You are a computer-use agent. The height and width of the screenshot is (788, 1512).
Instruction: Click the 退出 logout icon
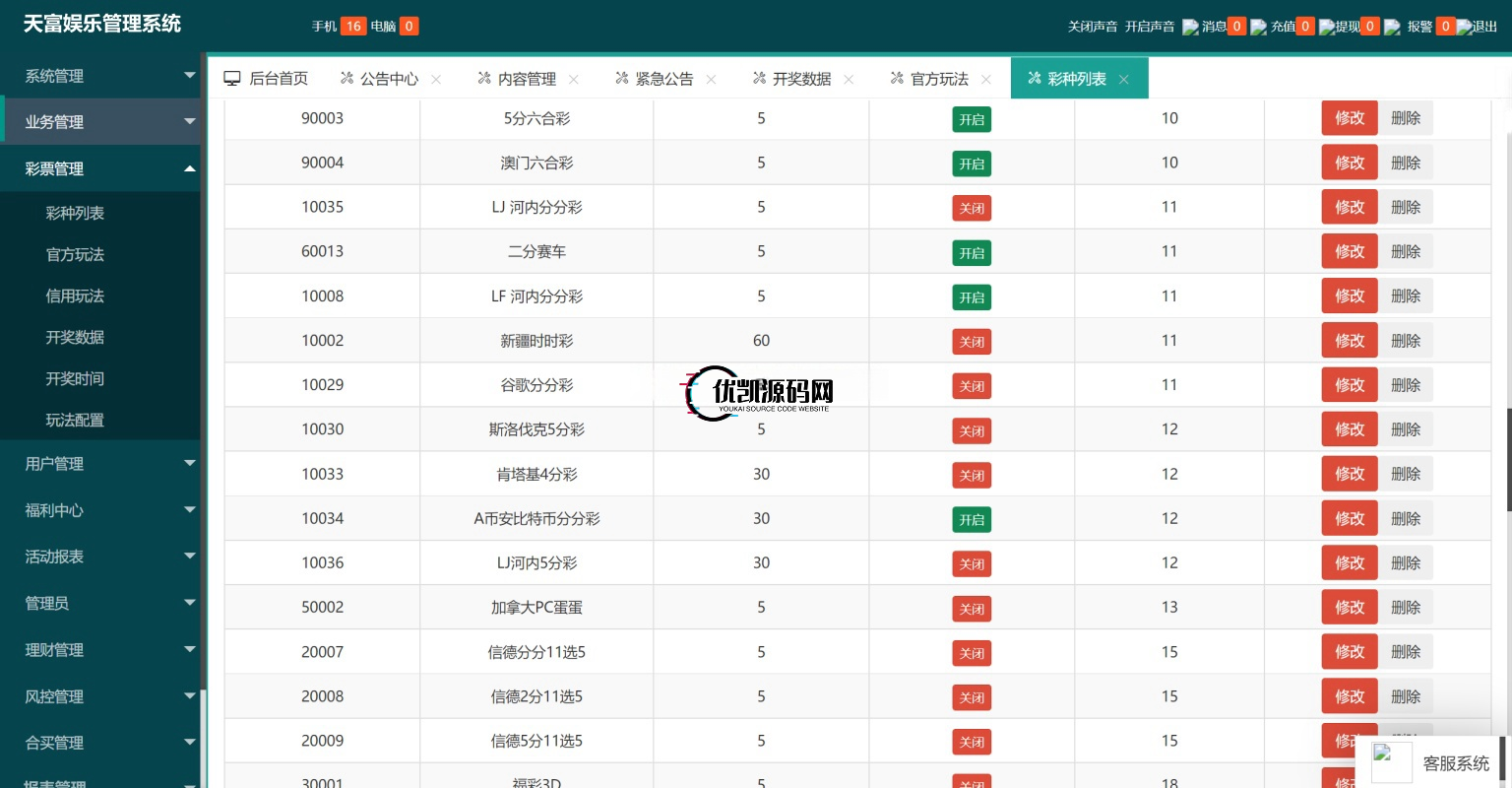coord(1464,28)
